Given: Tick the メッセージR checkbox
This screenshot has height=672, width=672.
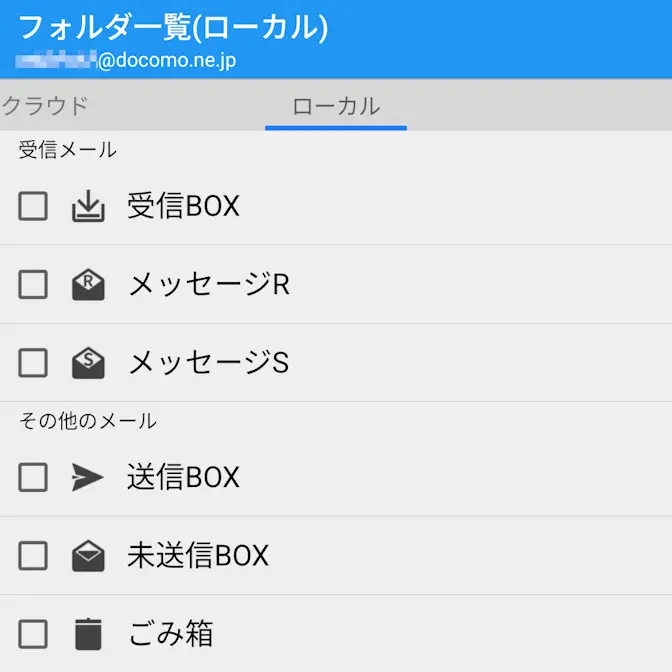Looking at the screenshot, I should click(33, 285).
